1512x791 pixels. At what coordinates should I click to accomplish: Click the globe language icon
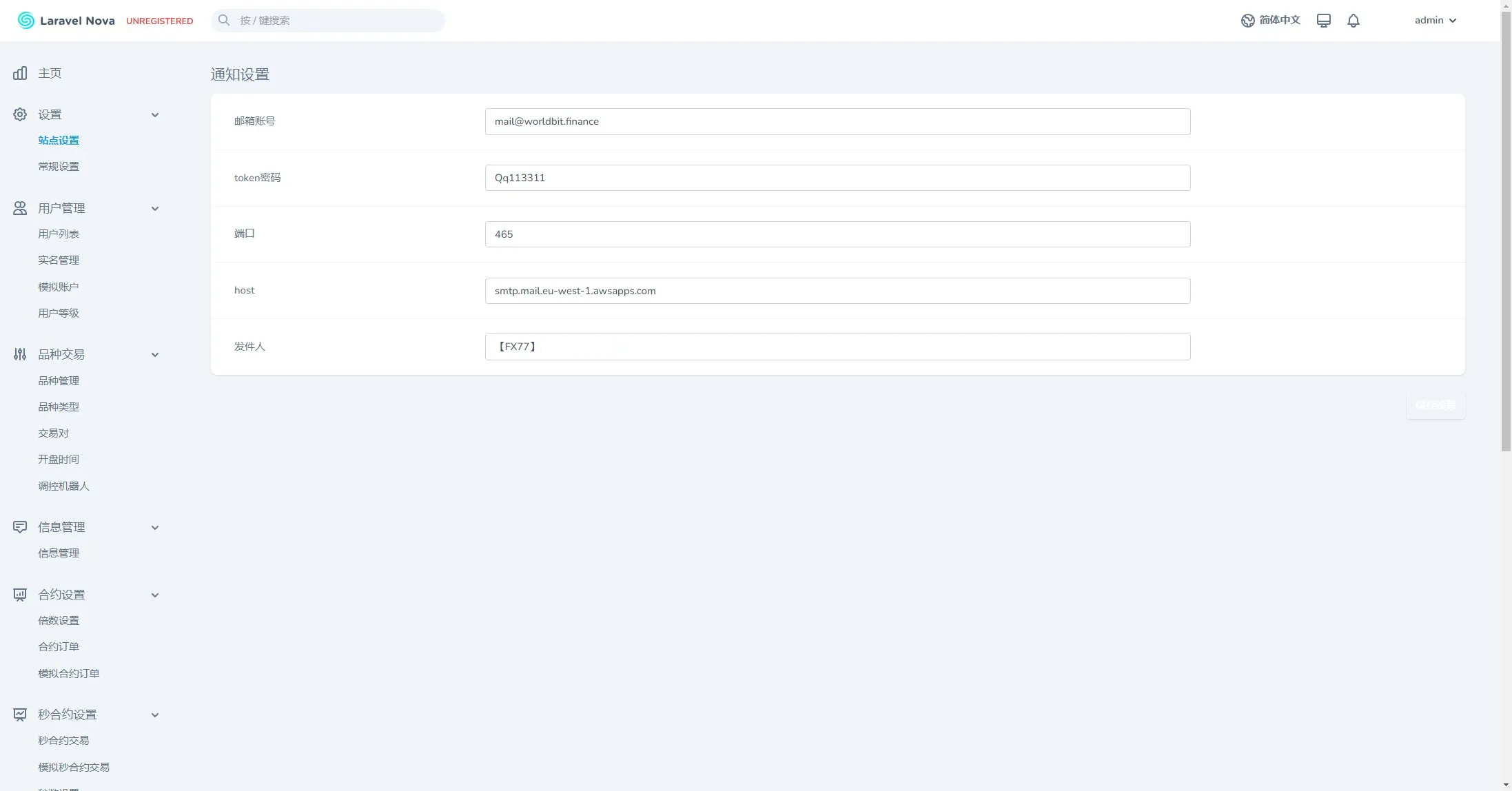point(1247,21)
